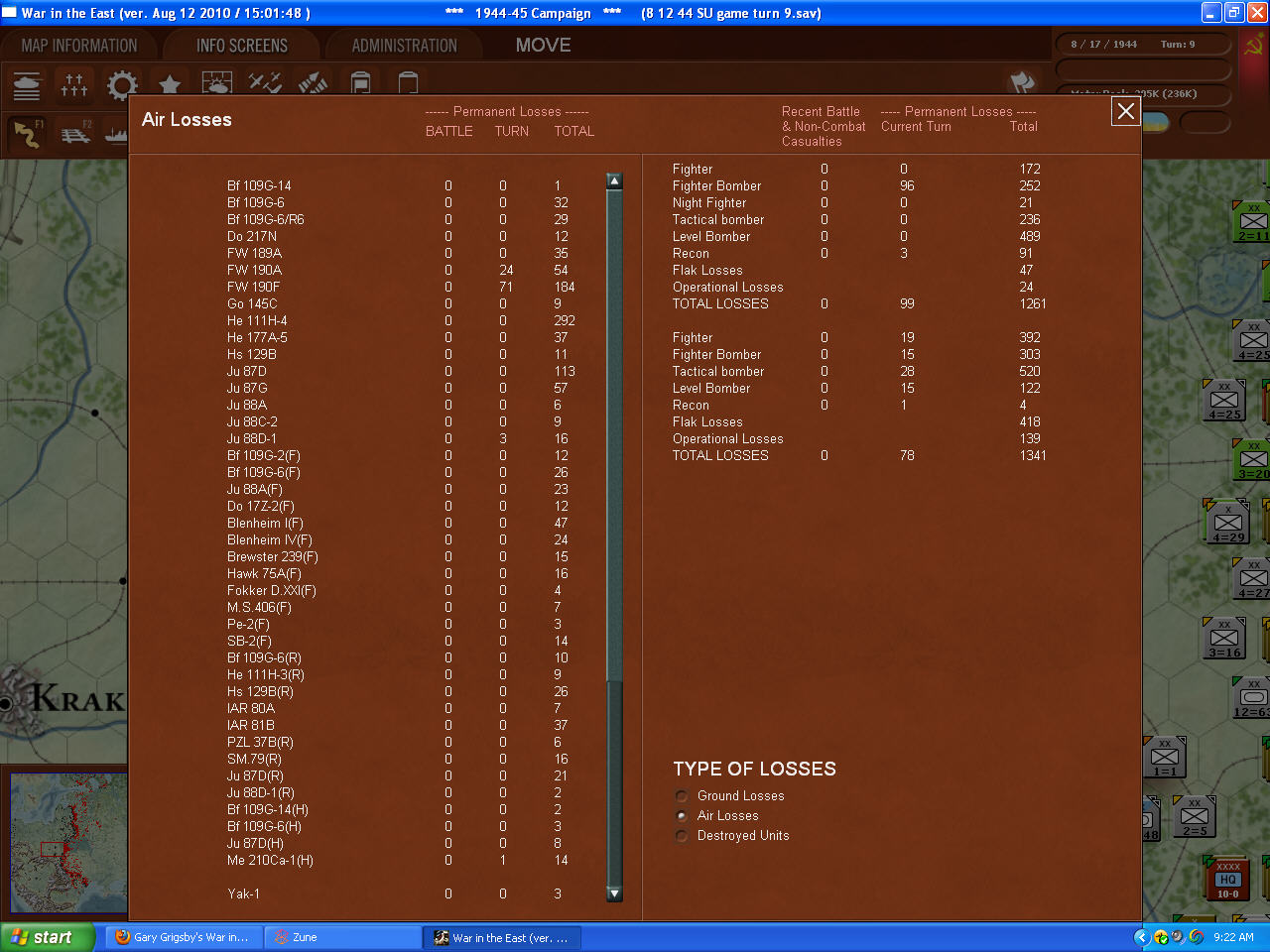Click the FW 190F row in losses list
Screen dimensions: 1270x952
(x=401, y=287)
